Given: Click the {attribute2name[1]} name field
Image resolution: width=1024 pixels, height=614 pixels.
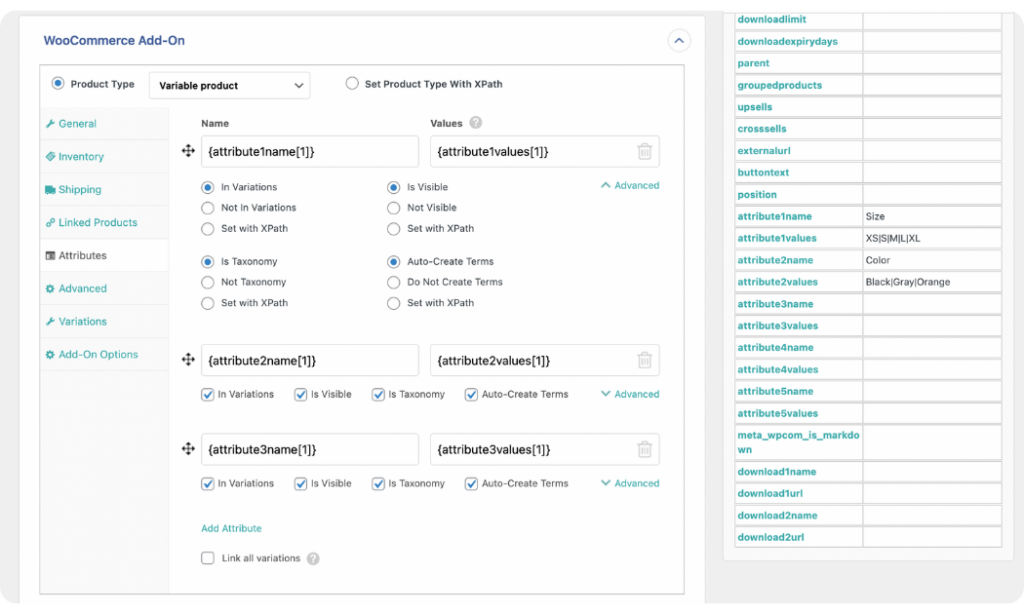Looking at the screenshot, I should pos(310,361).
